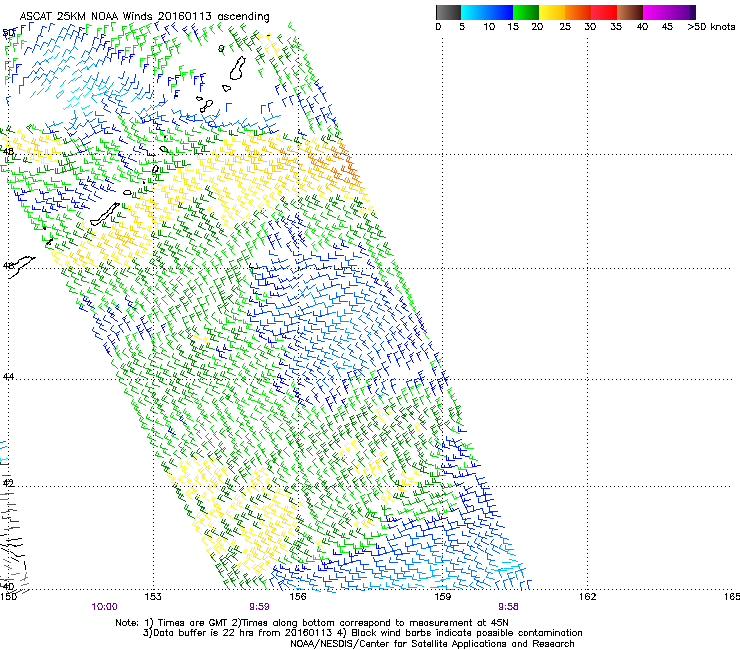
Task: Click the green 15–20 knots legend segment
Action: (526, 12)
